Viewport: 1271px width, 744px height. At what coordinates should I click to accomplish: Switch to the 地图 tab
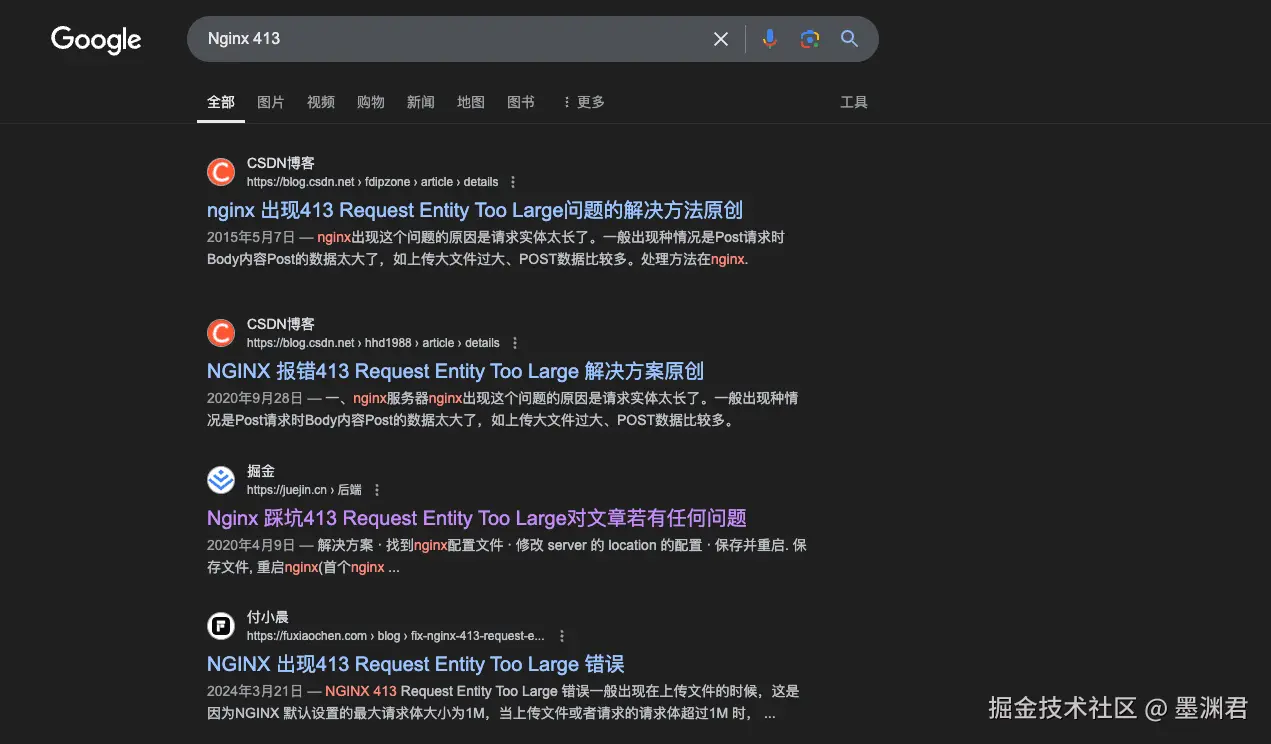[471, 102]
